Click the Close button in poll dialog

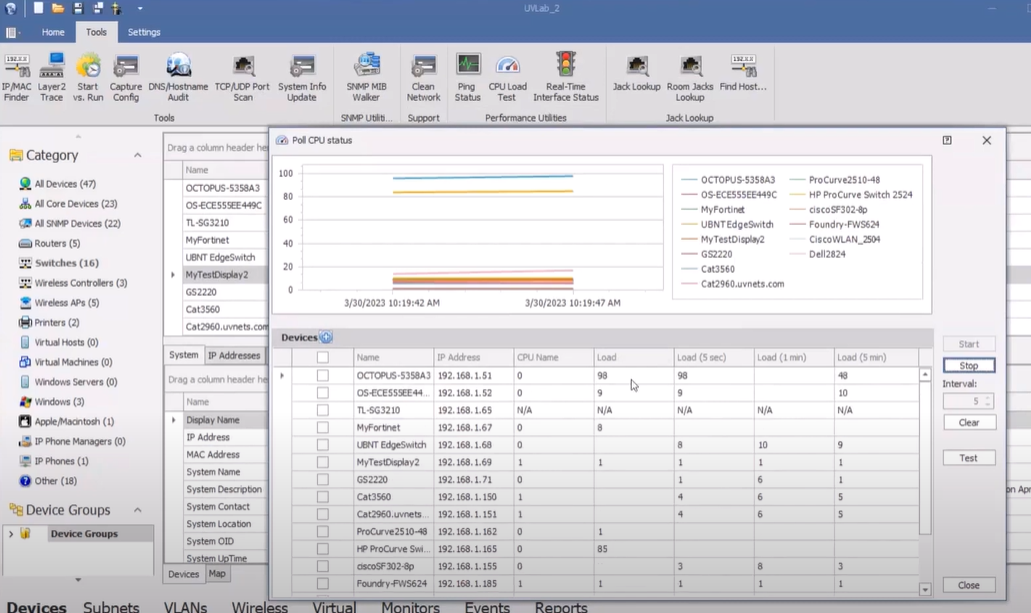coord(969,585)
